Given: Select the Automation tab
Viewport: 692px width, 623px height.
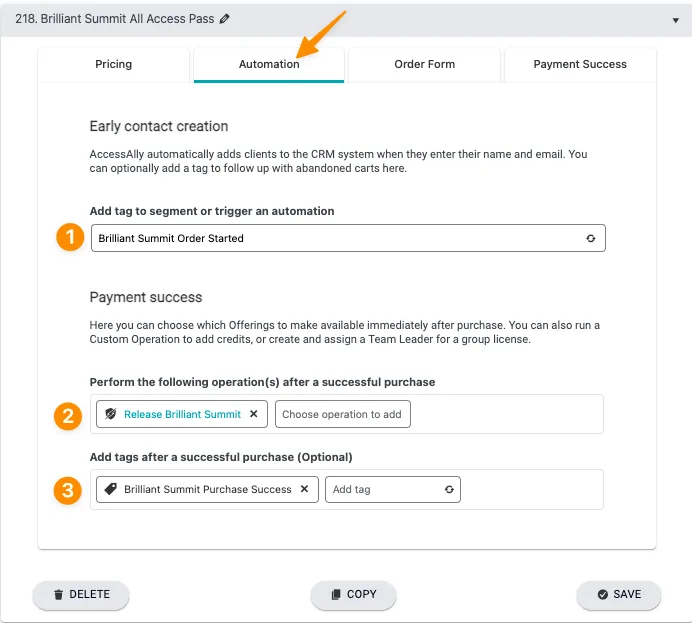Looking at the screenshot, I should [x=269, y=64].
